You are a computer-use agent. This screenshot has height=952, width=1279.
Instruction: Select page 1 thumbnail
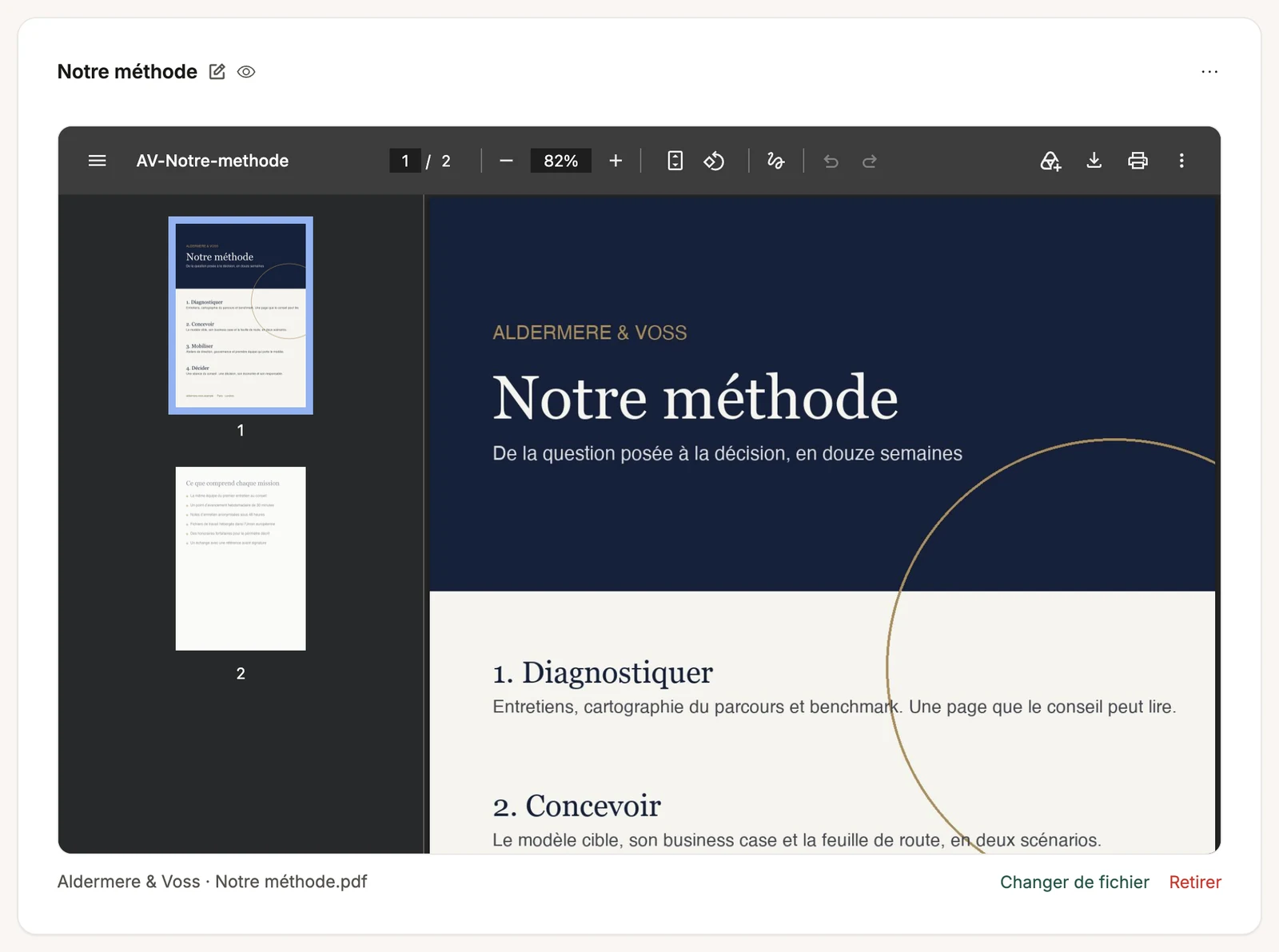pos(241,316)
